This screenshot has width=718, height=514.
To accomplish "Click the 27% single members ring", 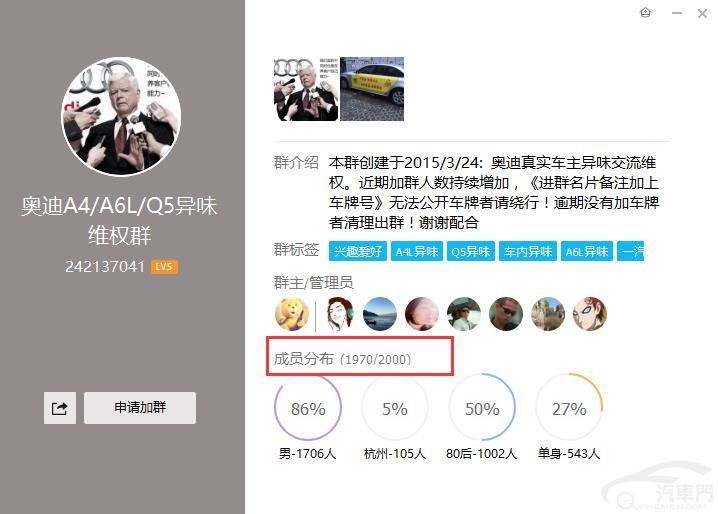I will [x=569, y=407].
